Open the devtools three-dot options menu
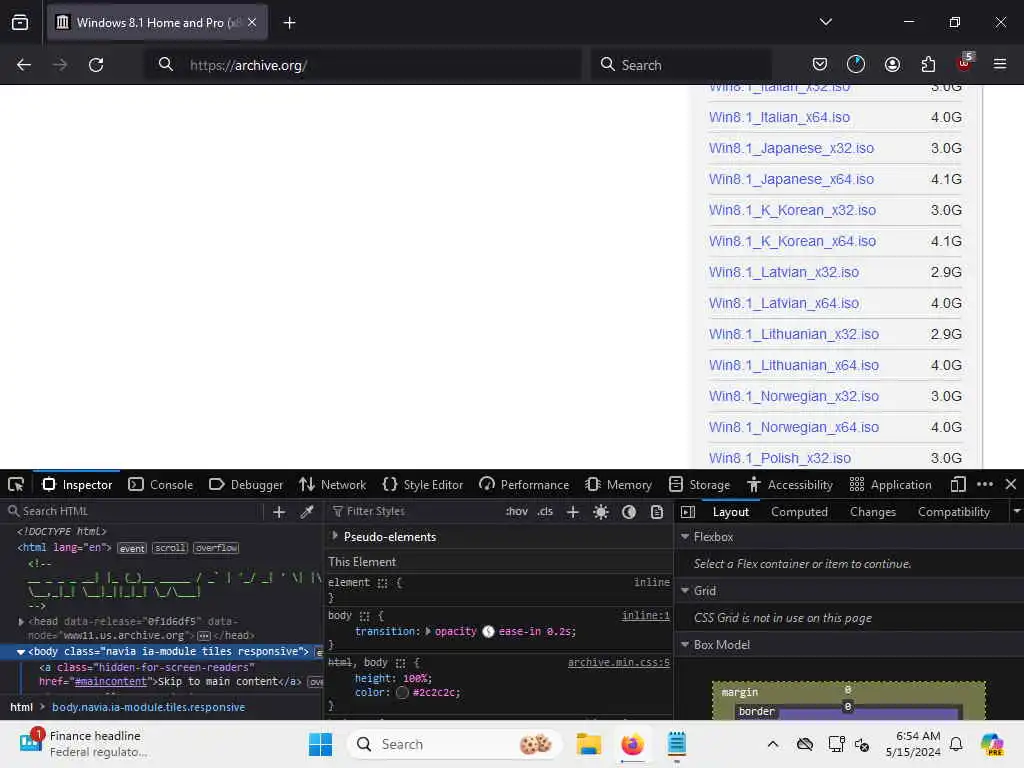Viewport: 1024px width, 768px height. coord(985,485)
